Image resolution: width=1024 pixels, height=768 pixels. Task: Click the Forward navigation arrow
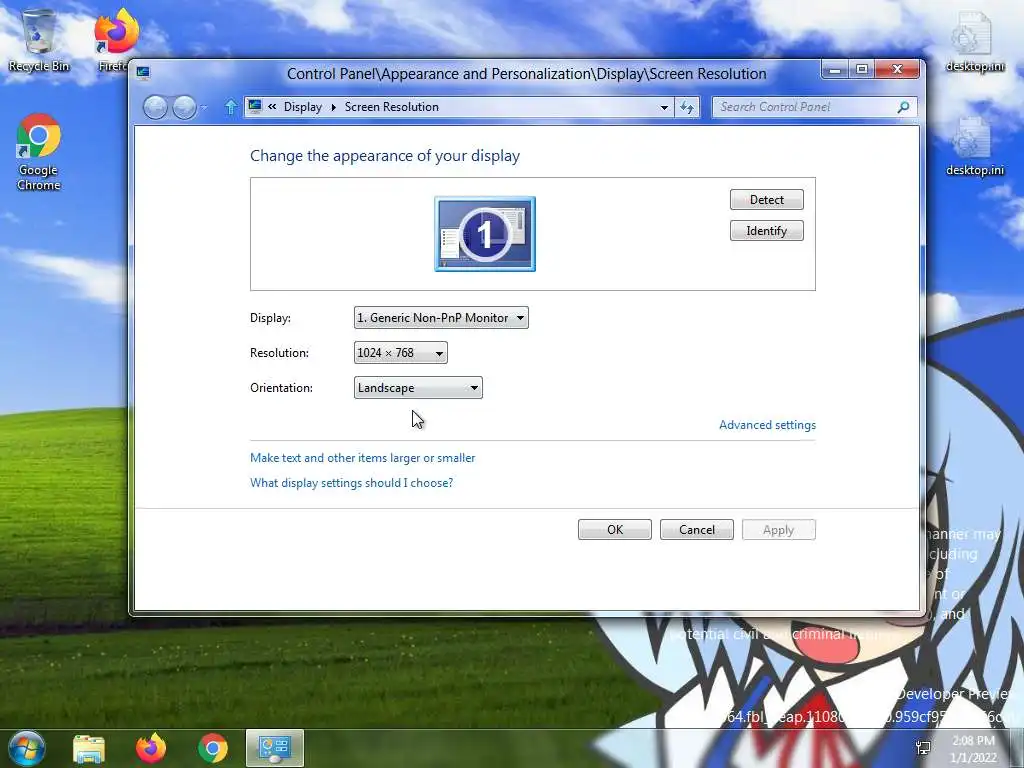pos(185,107)
